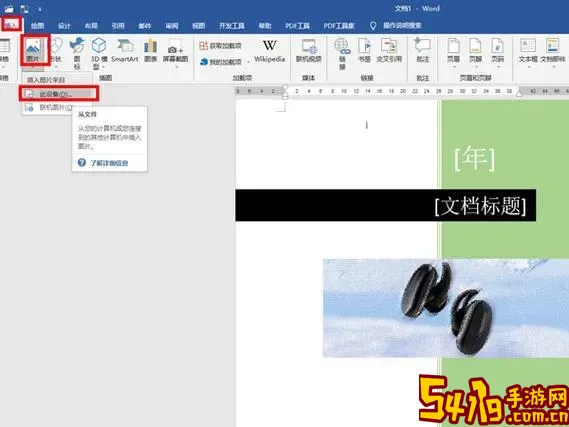Click the hanging indent marker on ruler
The image size is (569, 427).
click(x=285, y=94)
